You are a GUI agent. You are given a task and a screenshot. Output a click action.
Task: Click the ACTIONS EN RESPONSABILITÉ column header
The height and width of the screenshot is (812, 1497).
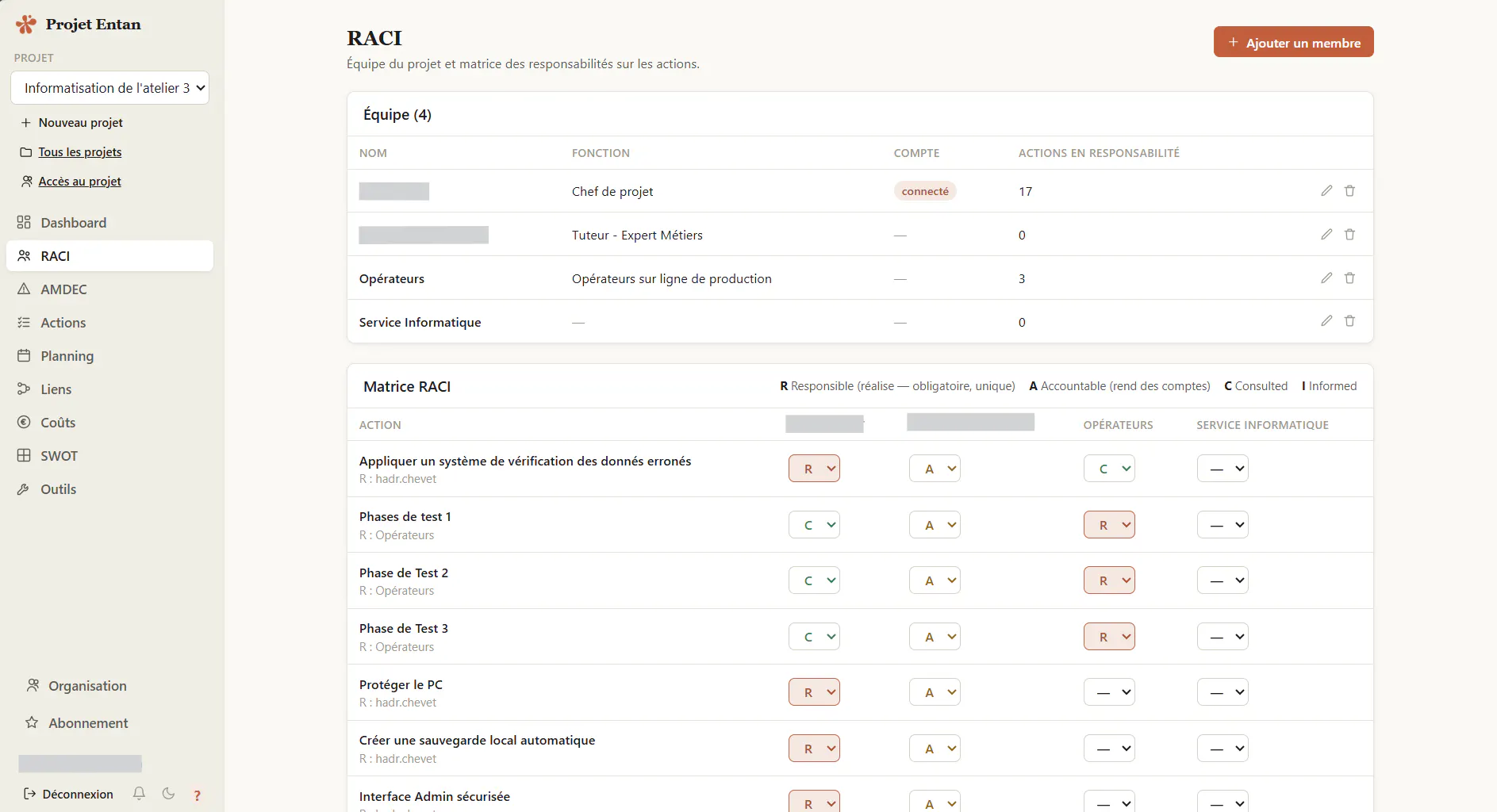1099,153
